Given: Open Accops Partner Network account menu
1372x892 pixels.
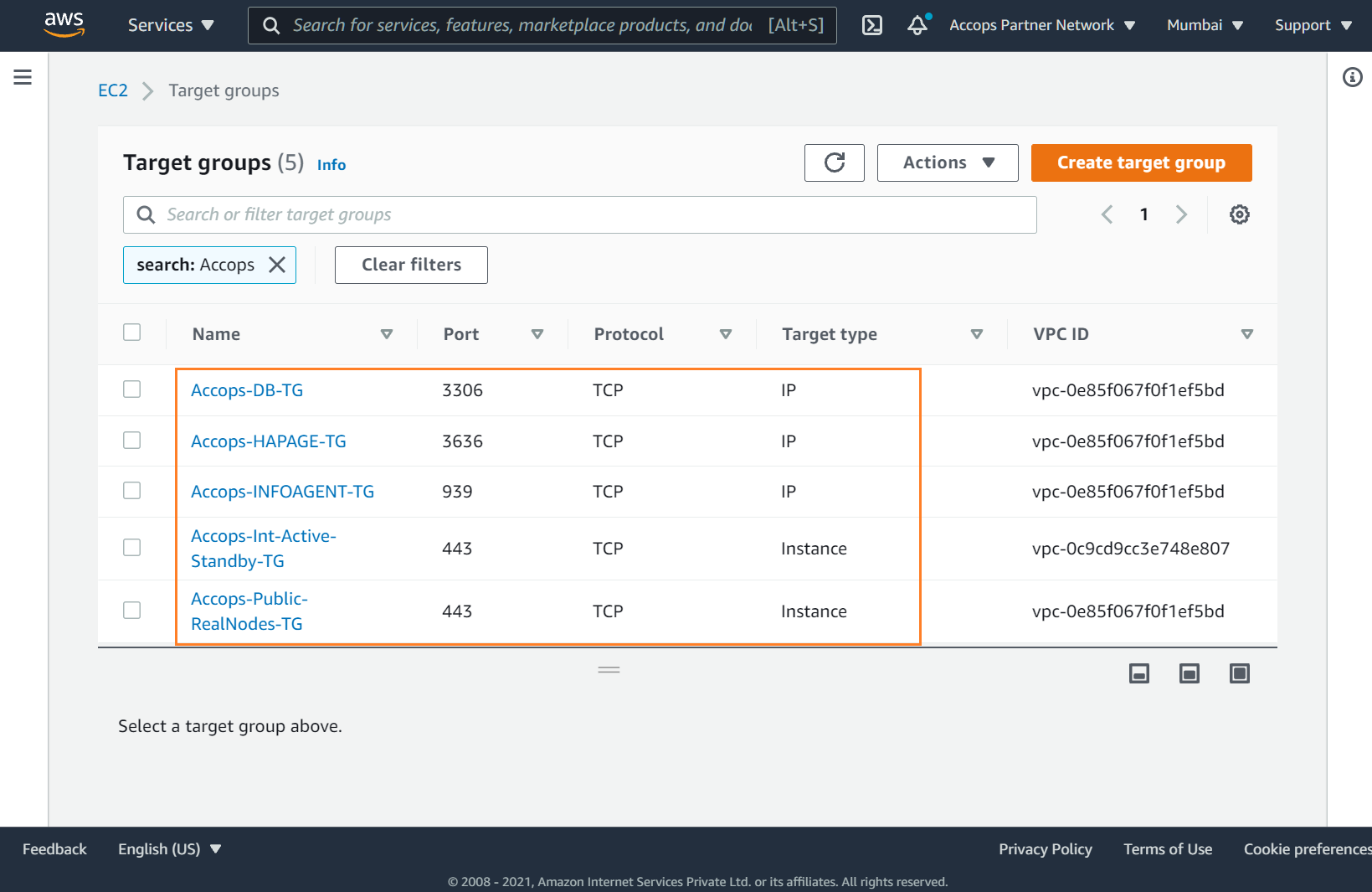Looking at the screenshot, I should click(x=1042, y=25).
